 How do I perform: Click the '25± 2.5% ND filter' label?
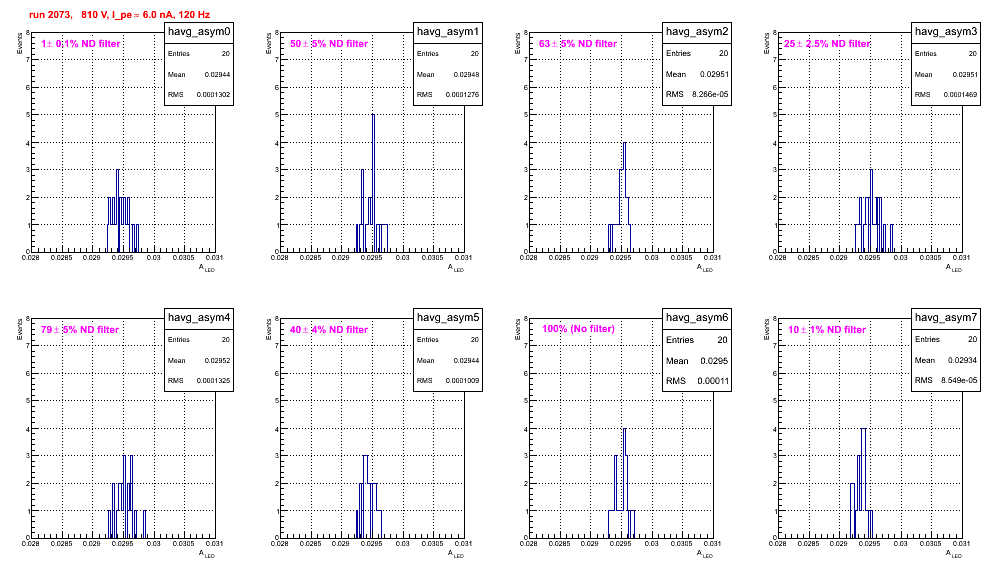tap(827, 44)
